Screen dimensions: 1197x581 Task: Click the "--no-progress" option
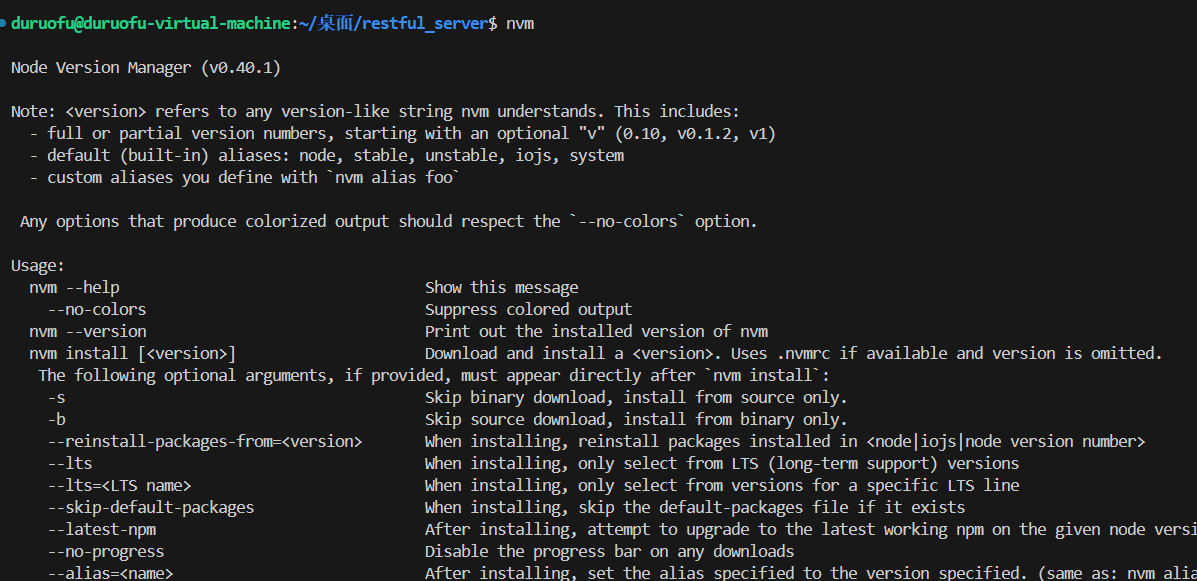pos(105,551)
